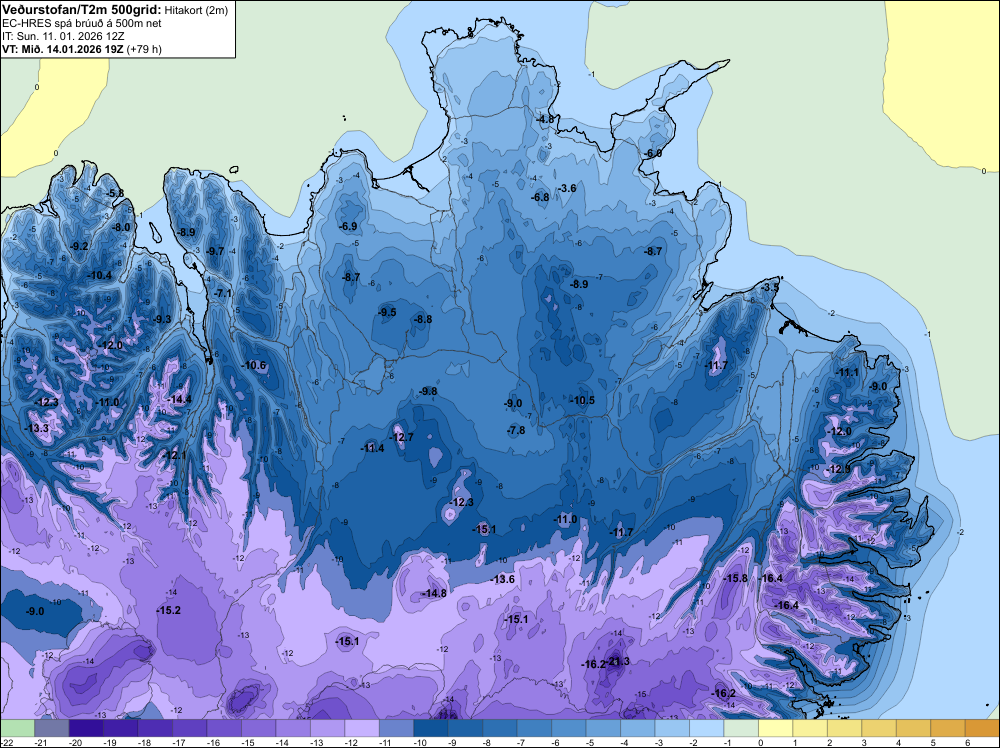The height and width of the screenshot is (748, 1000).
Task: Select the -4.8 temperature value
Action: click(x=545, y=119)
